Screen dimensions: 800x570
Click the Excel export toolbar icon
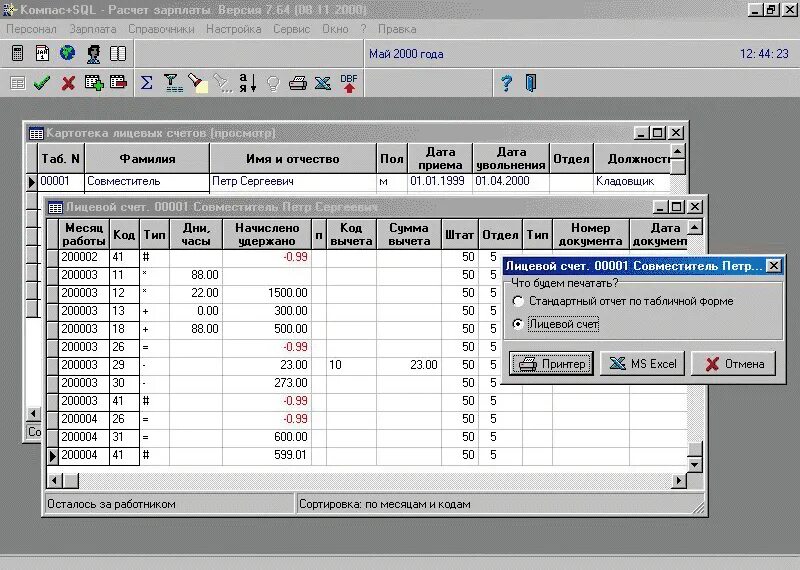coord(322,83)
